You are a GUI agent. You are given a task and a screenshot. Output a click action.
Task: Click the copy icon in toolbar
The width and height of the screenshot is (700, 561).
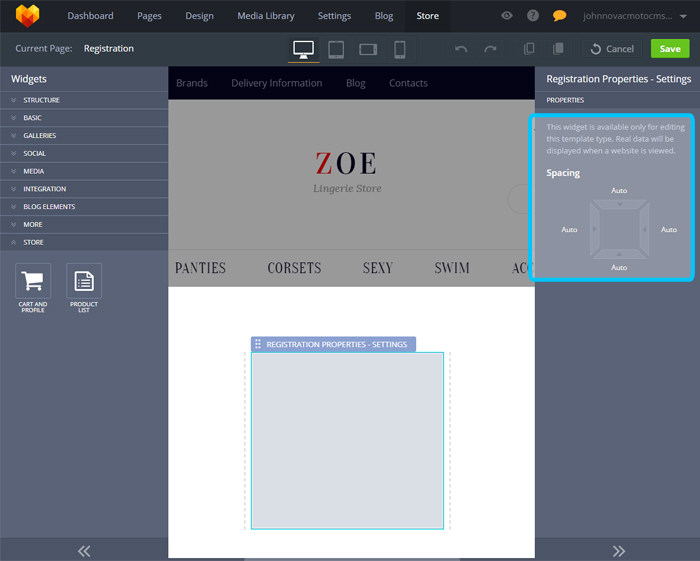529,49
